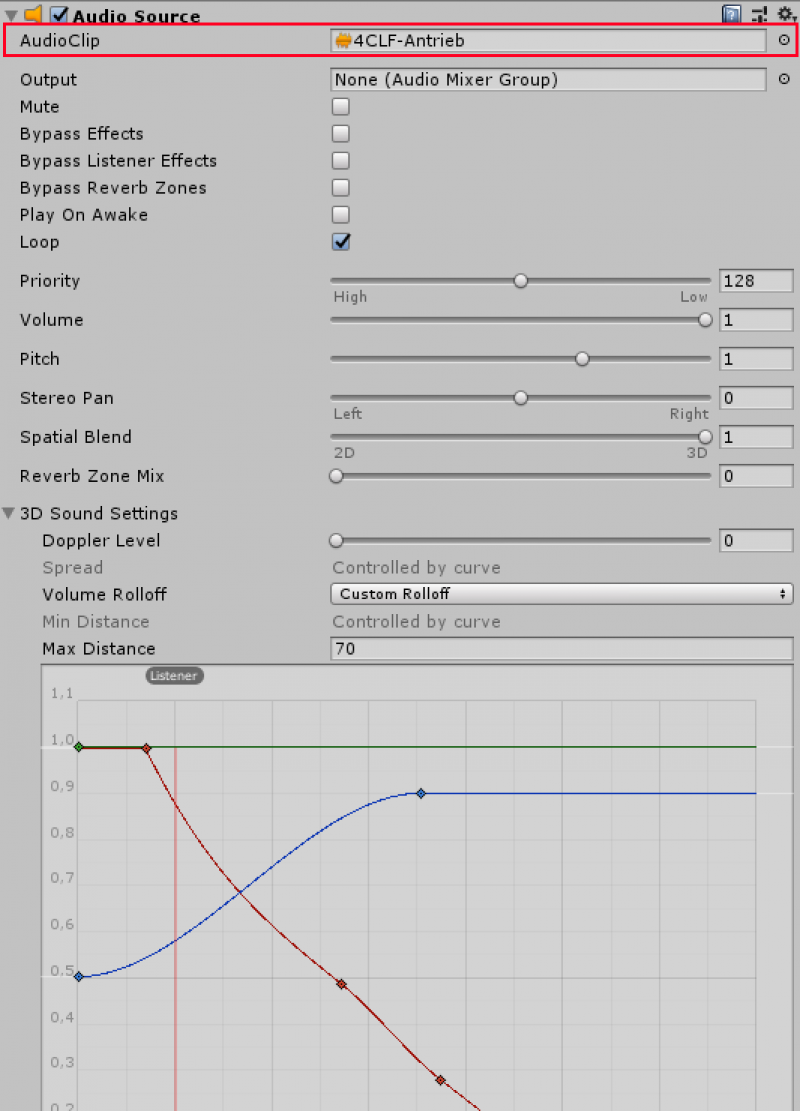800x1111 pixels.
Task: Collapse the Audio Source component foldout
Action: click(x=10, y=15)
